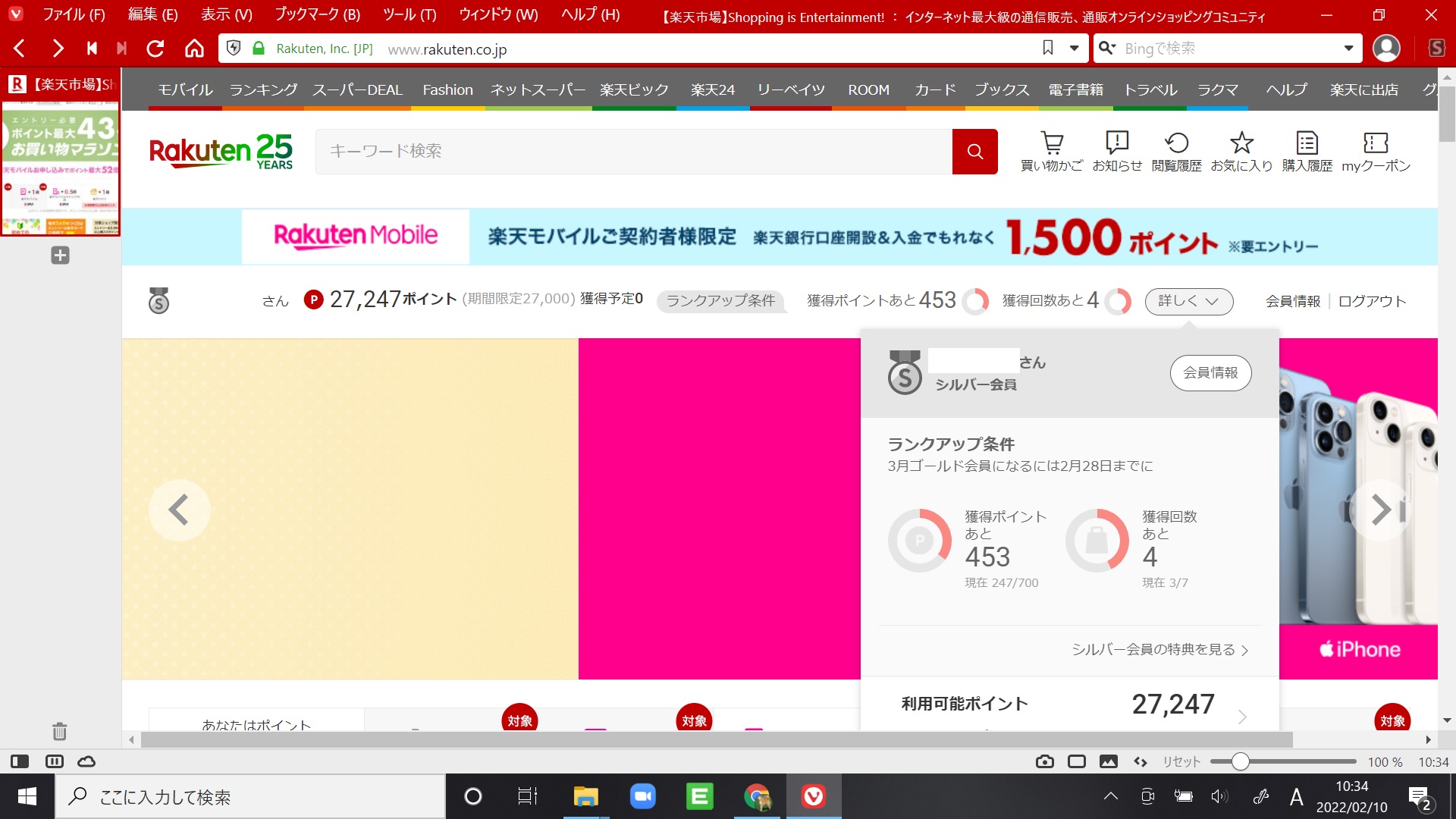Reload the page with refresh icon

tap(155, 49)
